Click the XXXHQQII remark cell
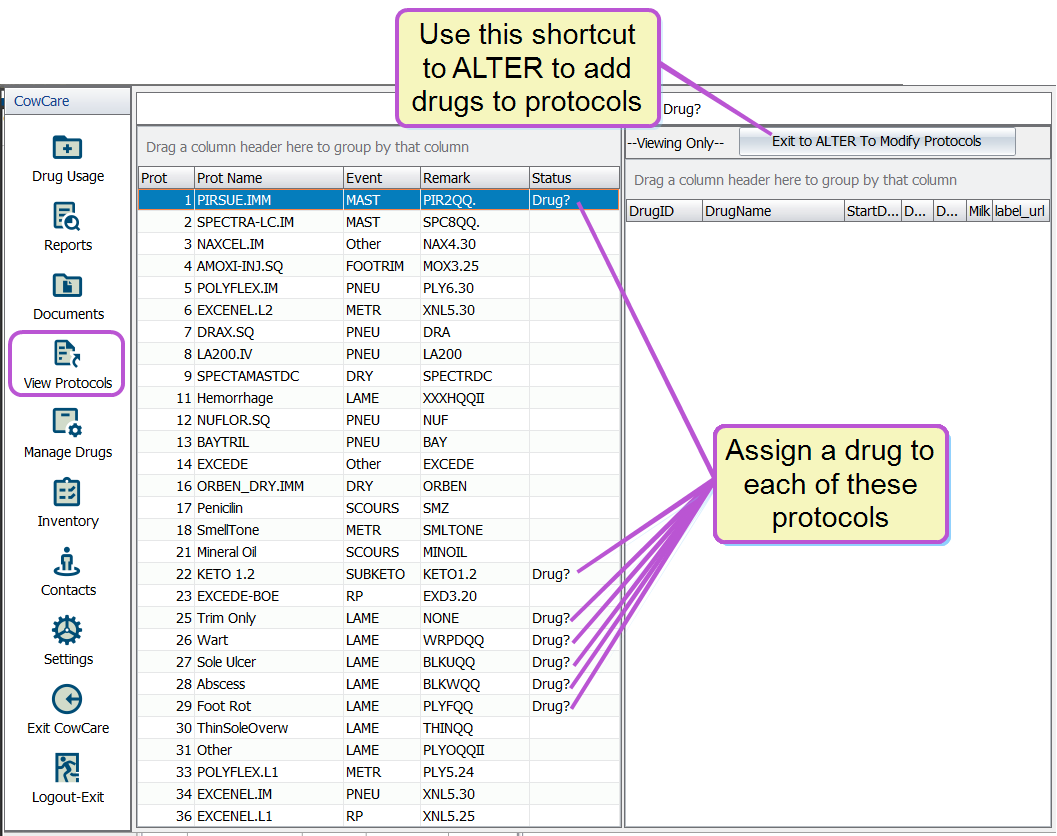Viewport: 1057px width, 836px height. click(x=475, y=398)
